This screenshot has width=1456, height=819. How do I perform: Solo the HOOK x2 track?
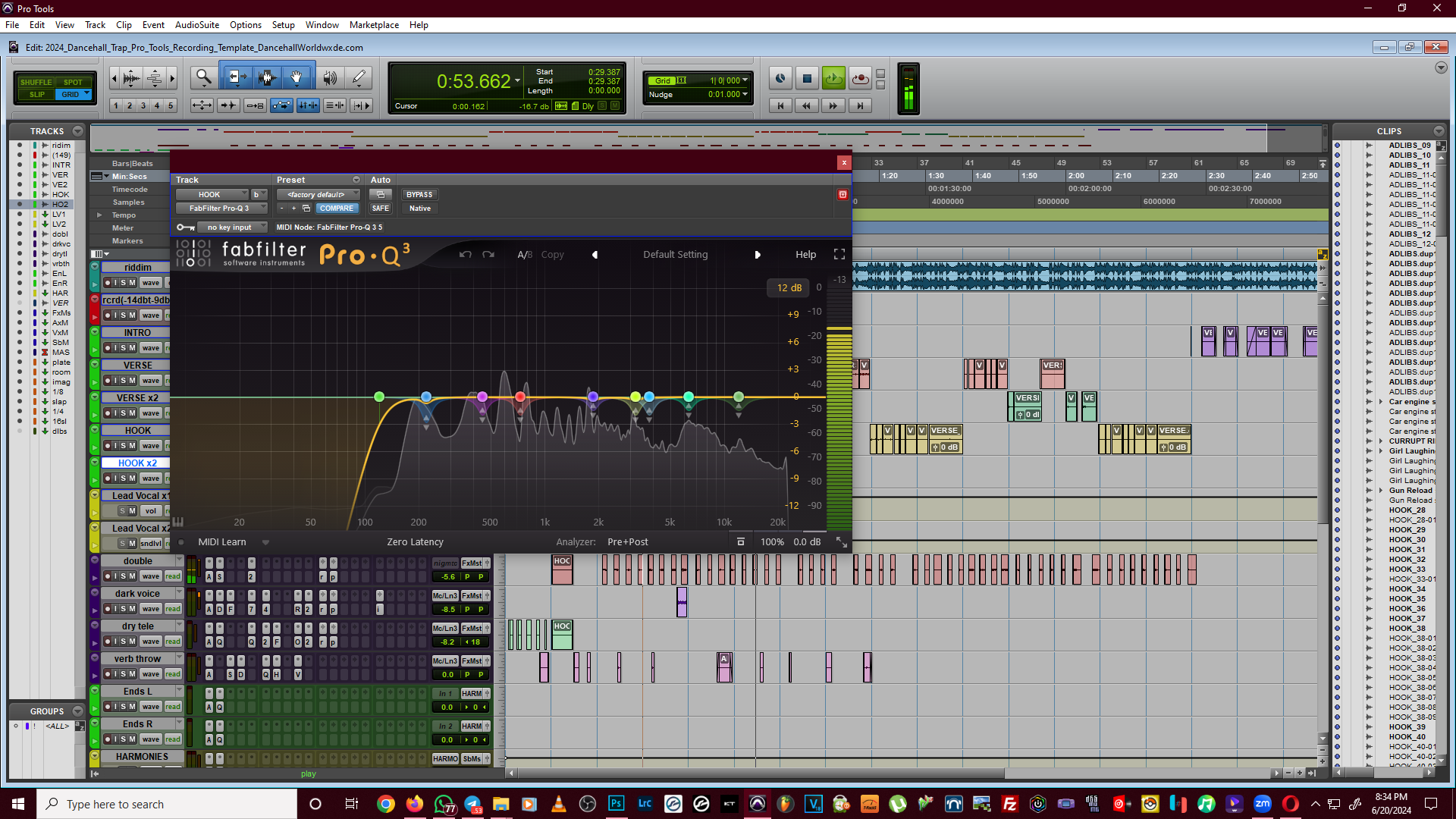tap(124, 479)
